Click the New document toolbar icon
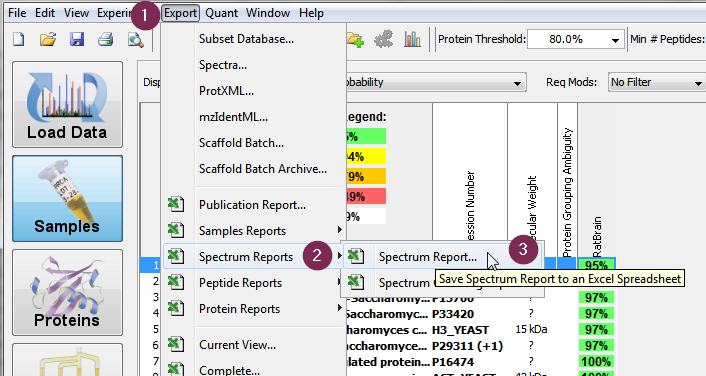 point(19,40)
